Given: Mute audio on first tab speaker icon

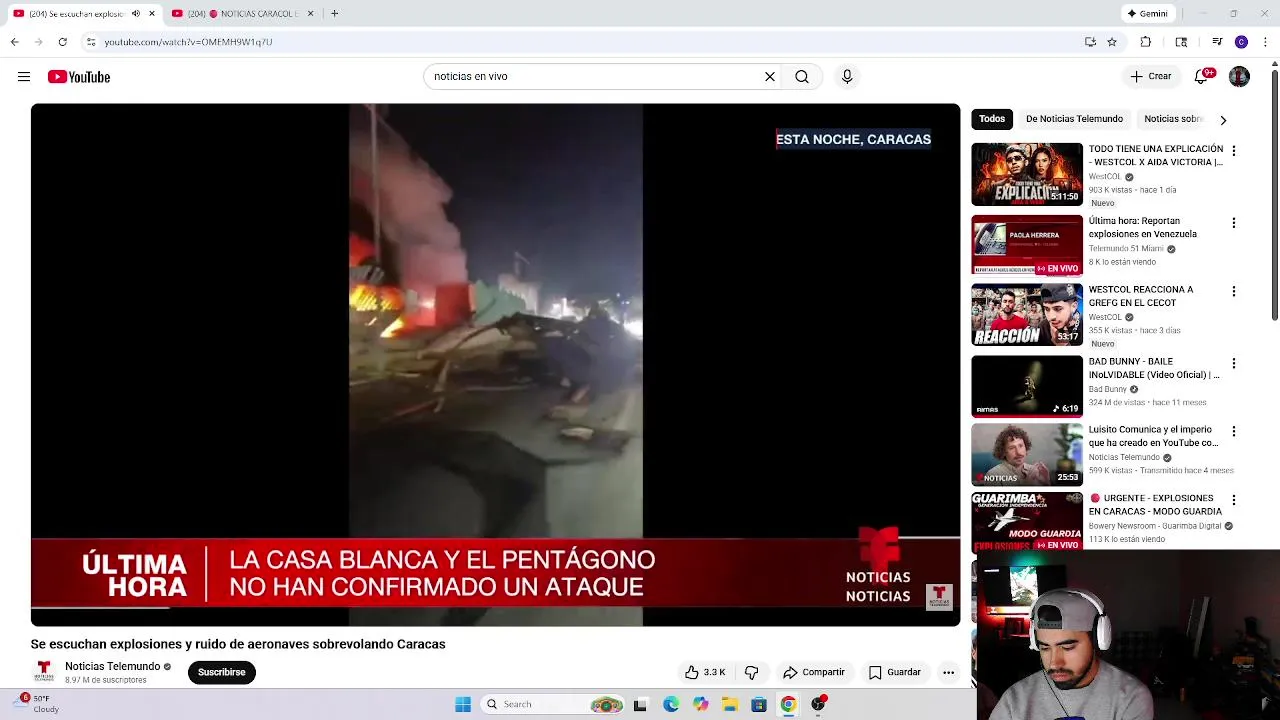Looking at the screenshot, I should pyautogui.click(x=136, y=13).
